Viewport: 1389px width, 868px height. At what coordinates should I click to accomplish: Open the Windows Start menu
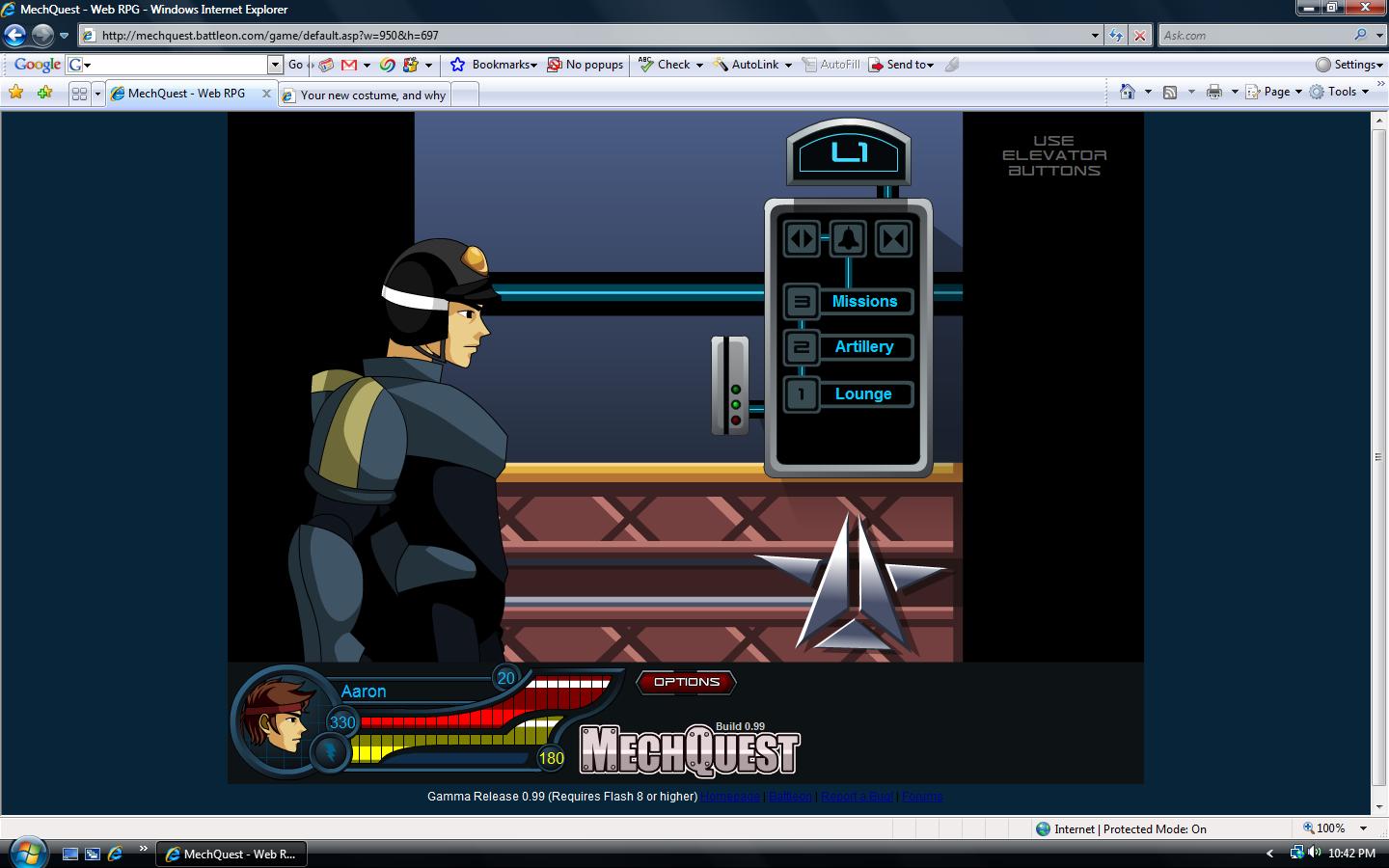point(27,854)
